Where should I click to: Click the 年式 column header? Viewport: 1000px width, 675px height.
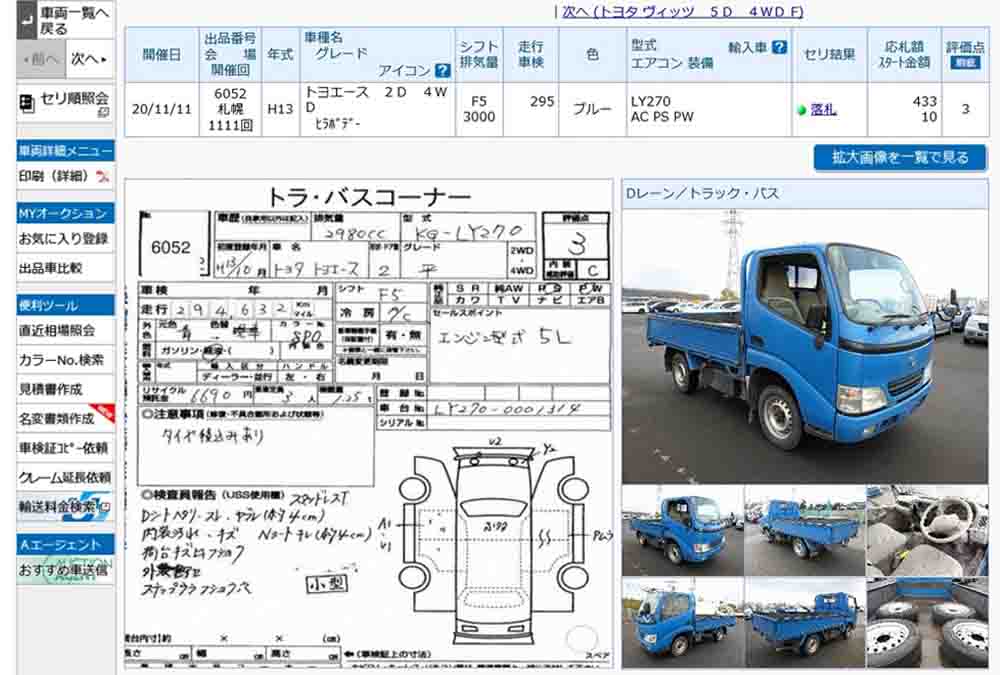click(281, 55)
